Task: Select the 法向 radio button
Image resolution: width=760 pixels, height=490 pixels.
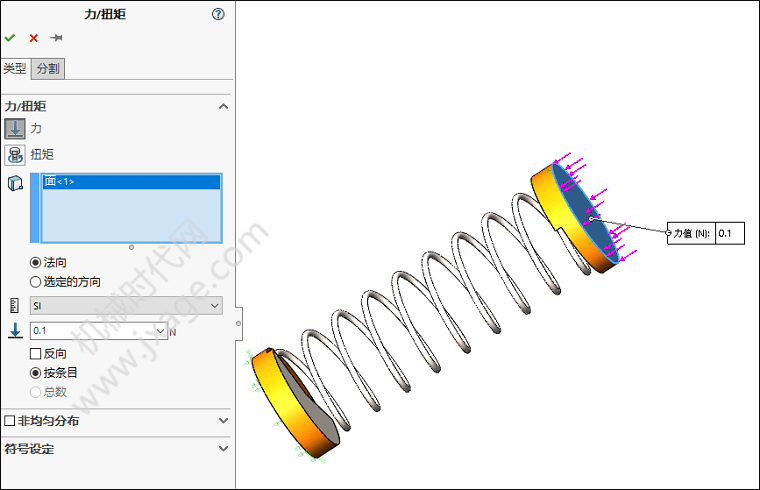Action: click(x=35, y=263)
